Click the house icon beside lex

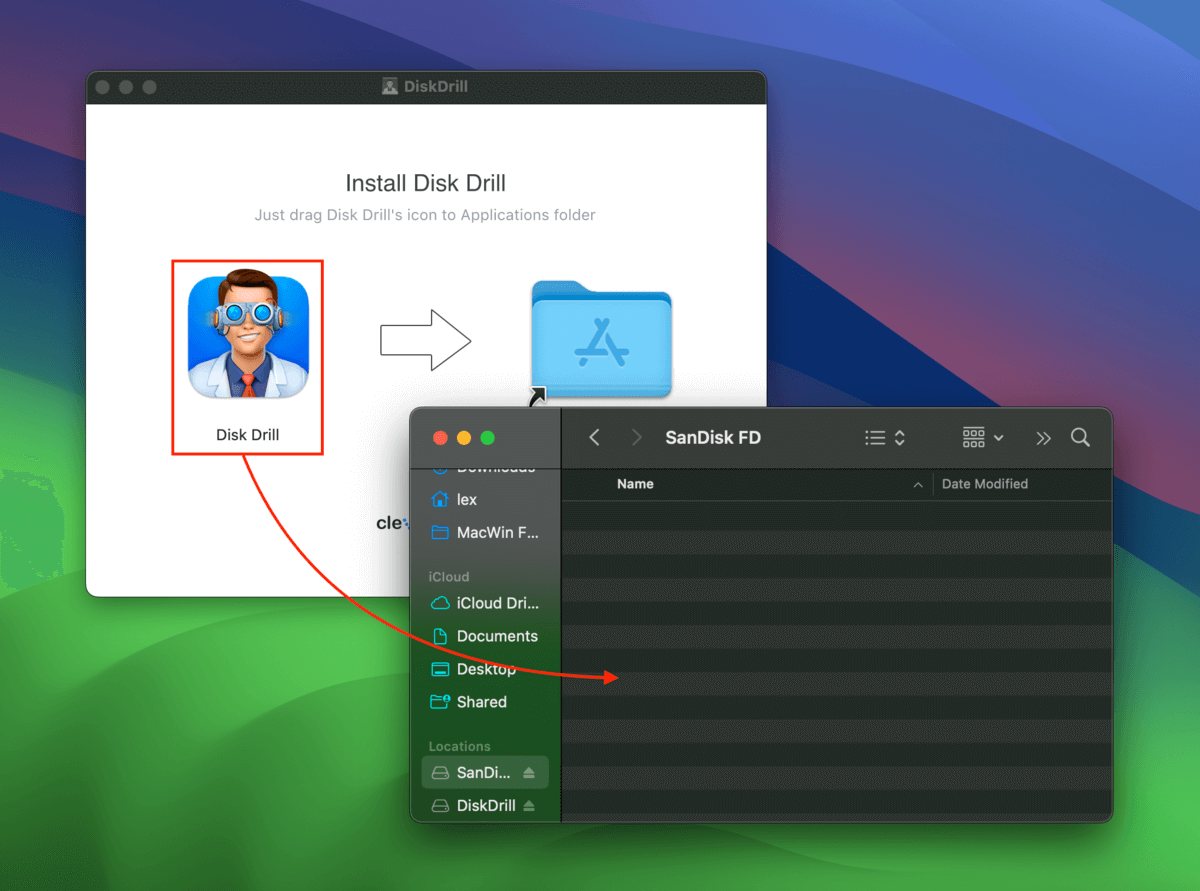click(x=439, y=500)
